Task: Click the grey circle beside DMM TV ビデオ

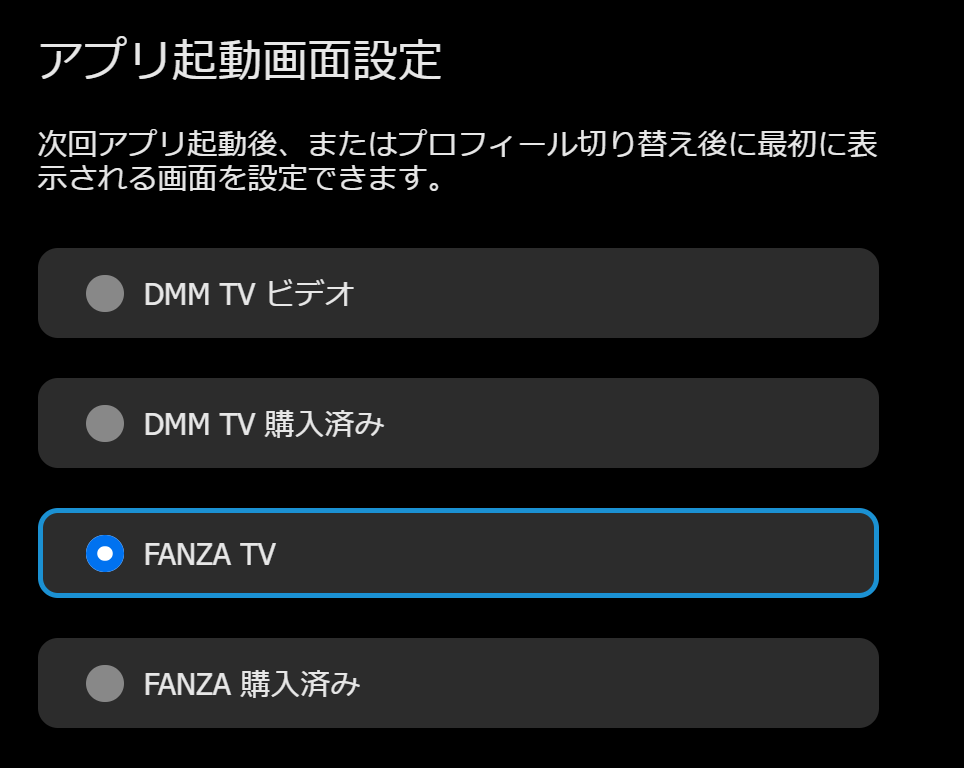Action: tap(105, 293)
